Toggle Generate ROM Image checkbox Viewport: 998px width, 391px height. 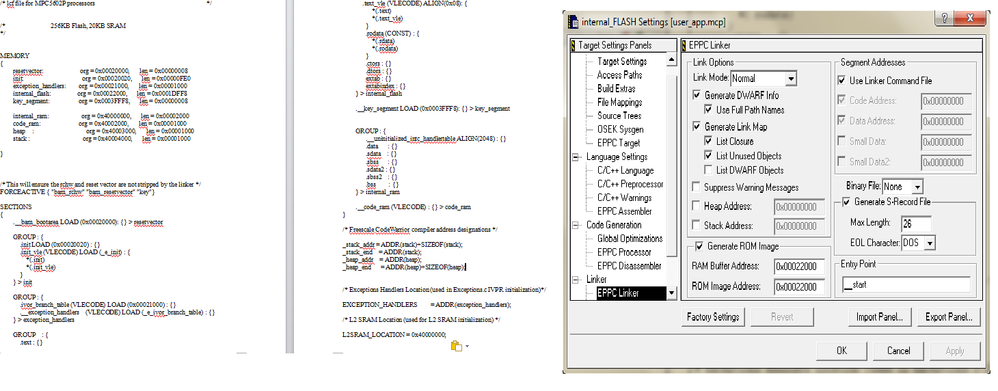click(699, 246)
